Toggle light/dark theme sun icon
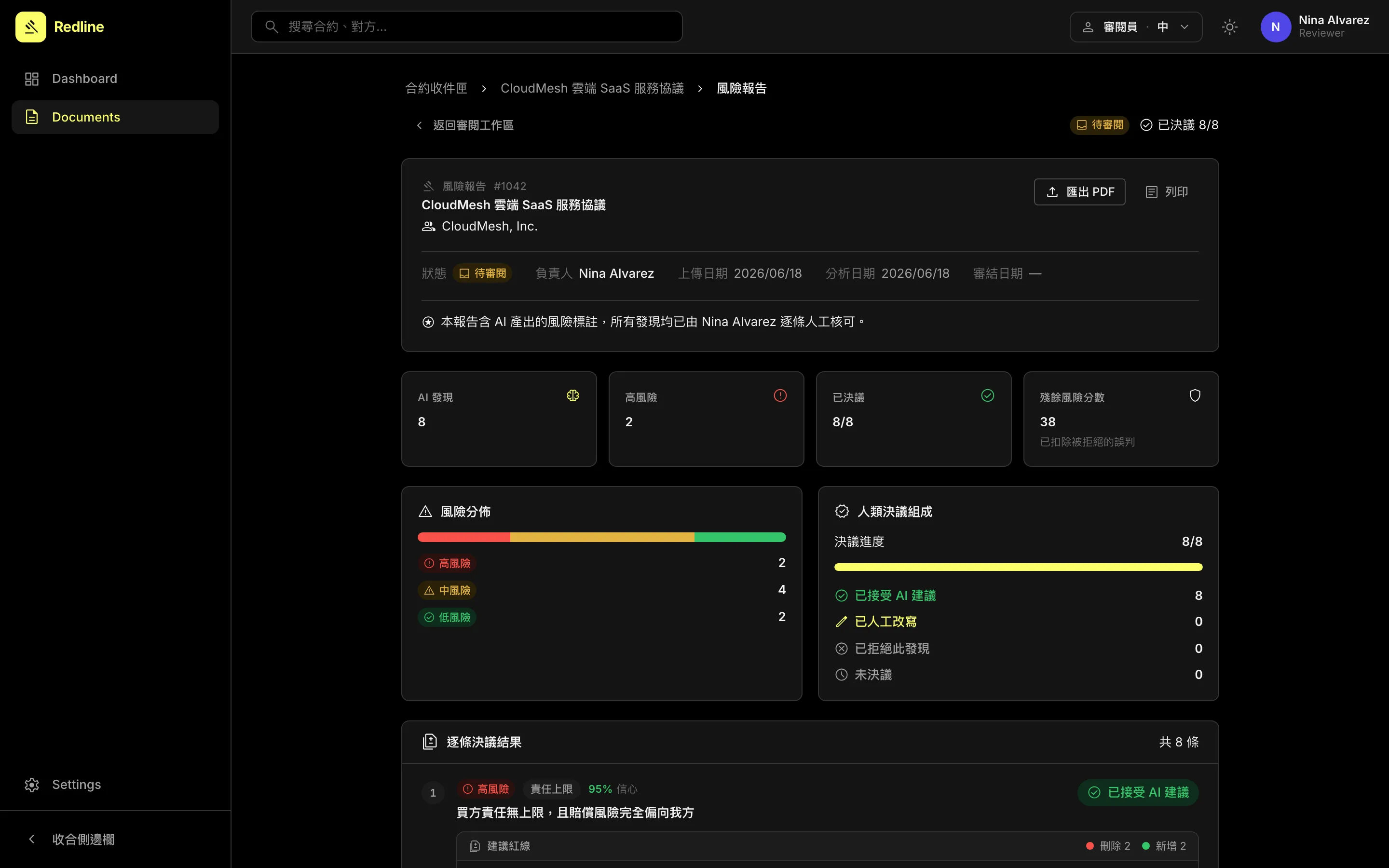 pos(1229,27)
